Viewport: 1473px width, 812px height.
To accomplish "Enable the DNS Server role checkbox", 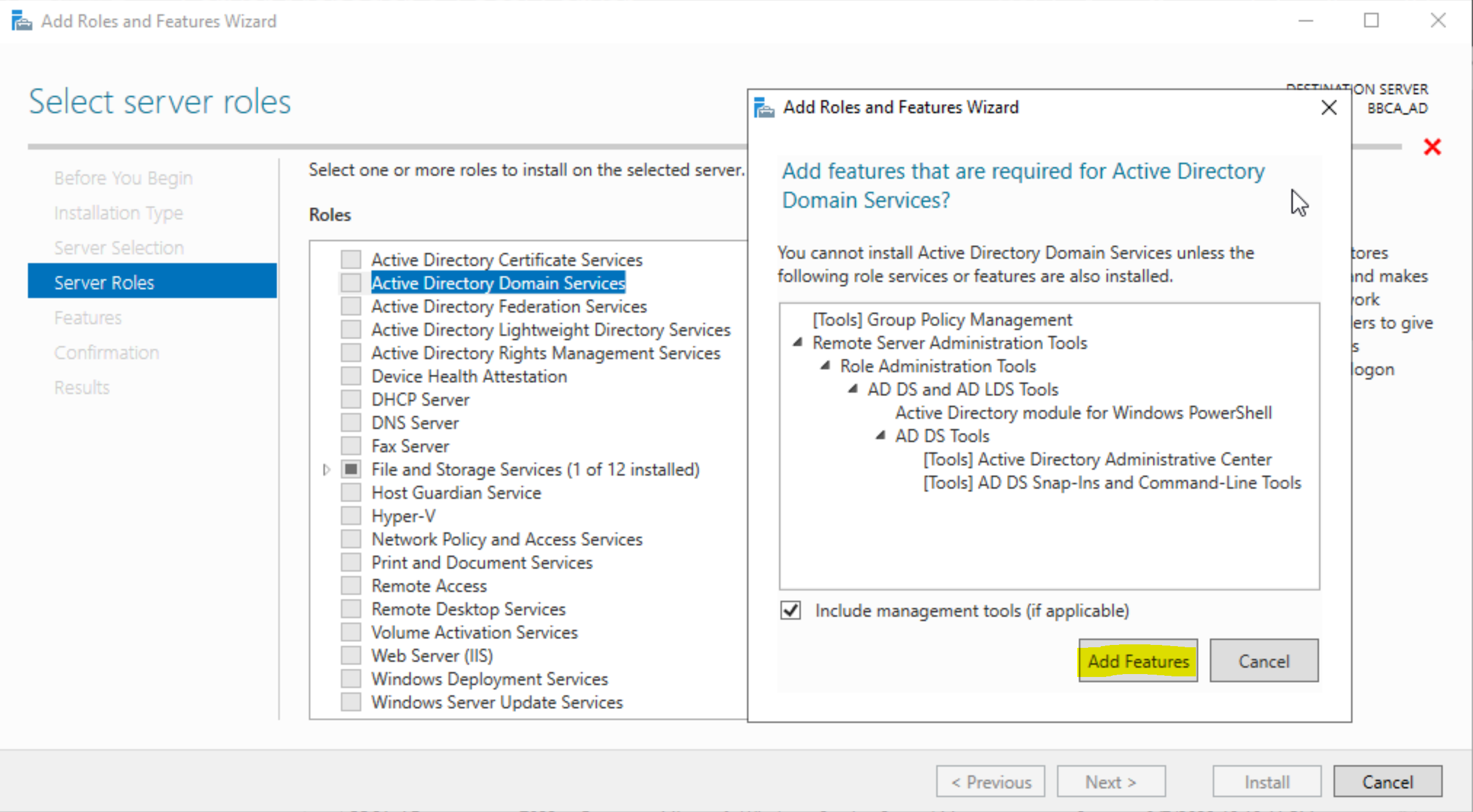I will (x=350, y=422).
